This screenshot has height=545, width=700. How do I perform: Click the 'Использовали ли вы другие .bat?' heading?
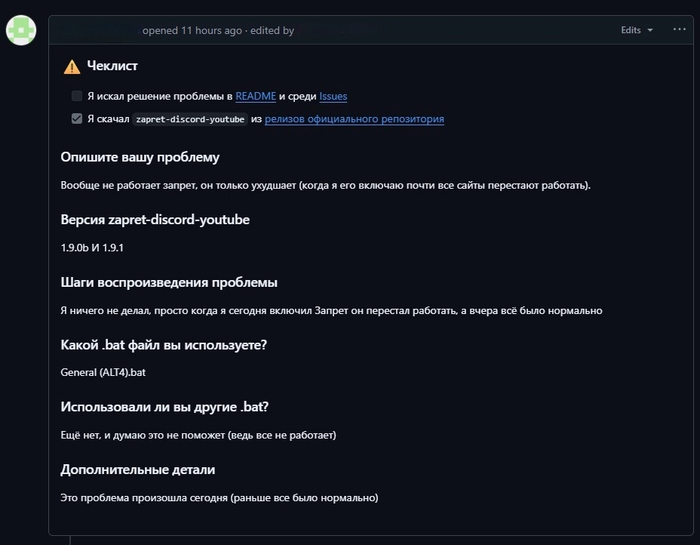click(165, 407)
